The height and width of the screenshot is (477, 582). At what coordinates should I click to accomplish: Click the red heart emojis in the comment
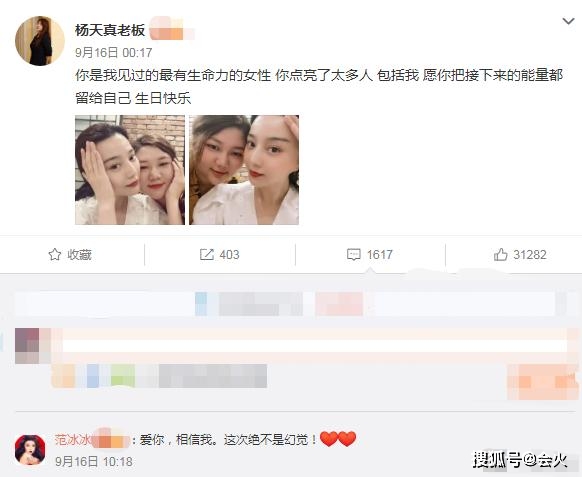(x=338, y=439)
